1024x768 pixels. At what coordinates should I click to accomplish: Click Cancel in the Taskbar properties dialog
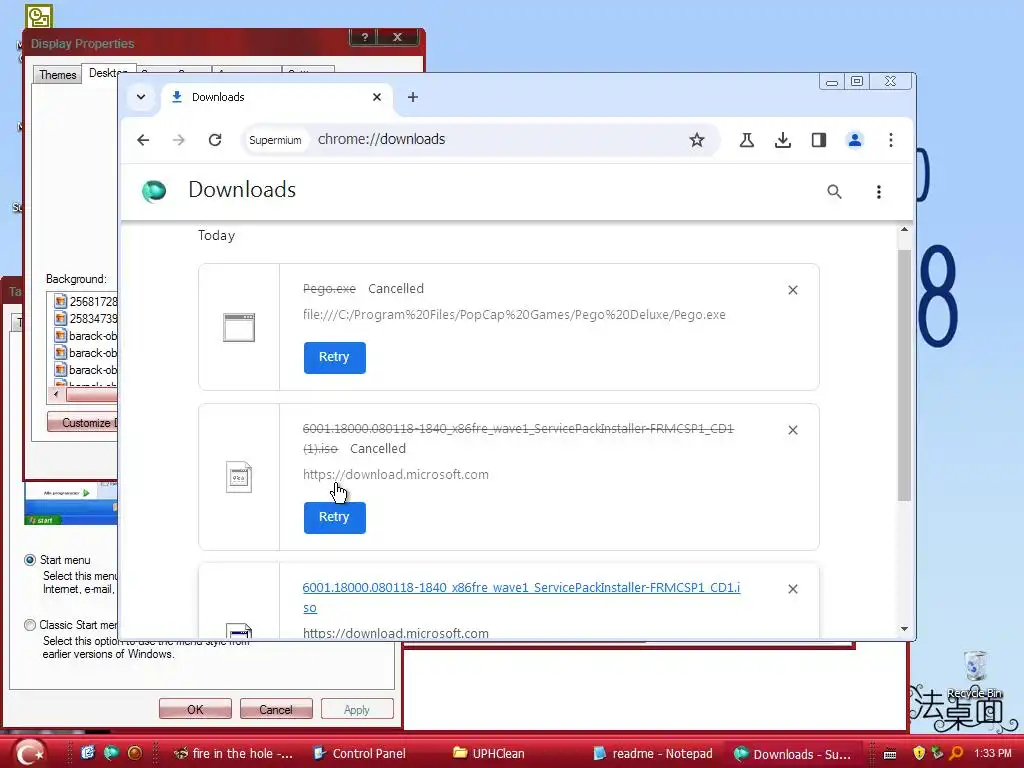(x=276, y=709)
